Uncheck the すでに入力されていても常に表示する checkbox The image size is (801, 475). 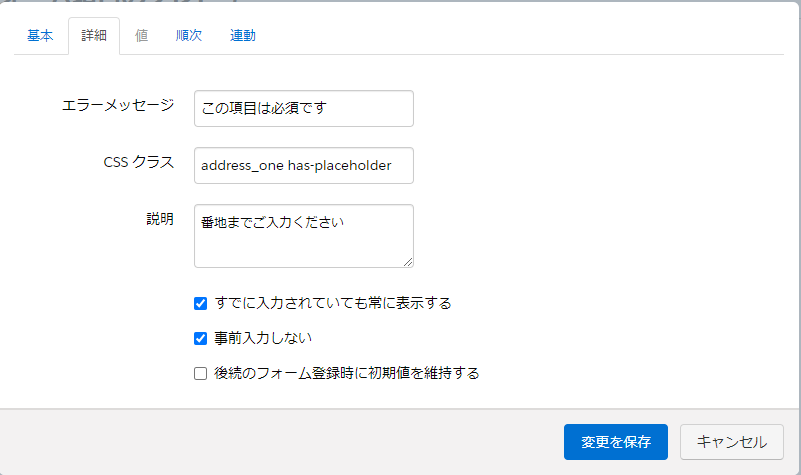(200, 303)
